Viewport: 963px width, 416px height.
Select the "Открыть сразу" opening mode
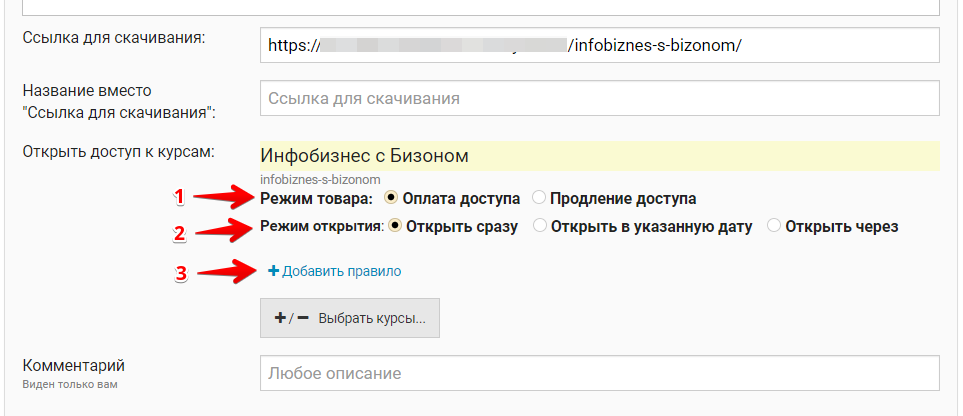coord(396,226)
